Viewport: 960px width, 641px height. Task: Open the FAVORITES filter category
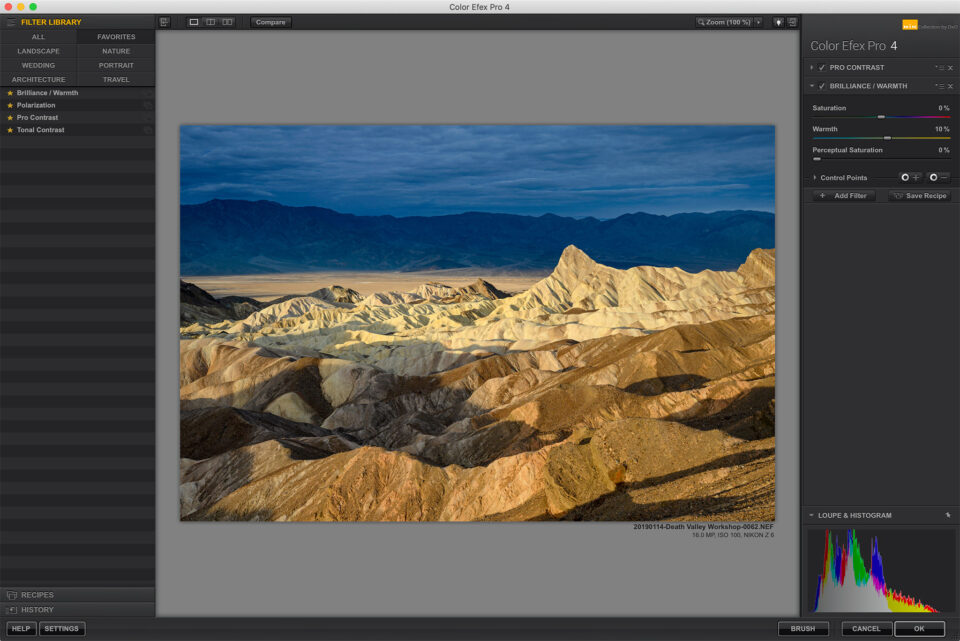click(x=115, y=36)
